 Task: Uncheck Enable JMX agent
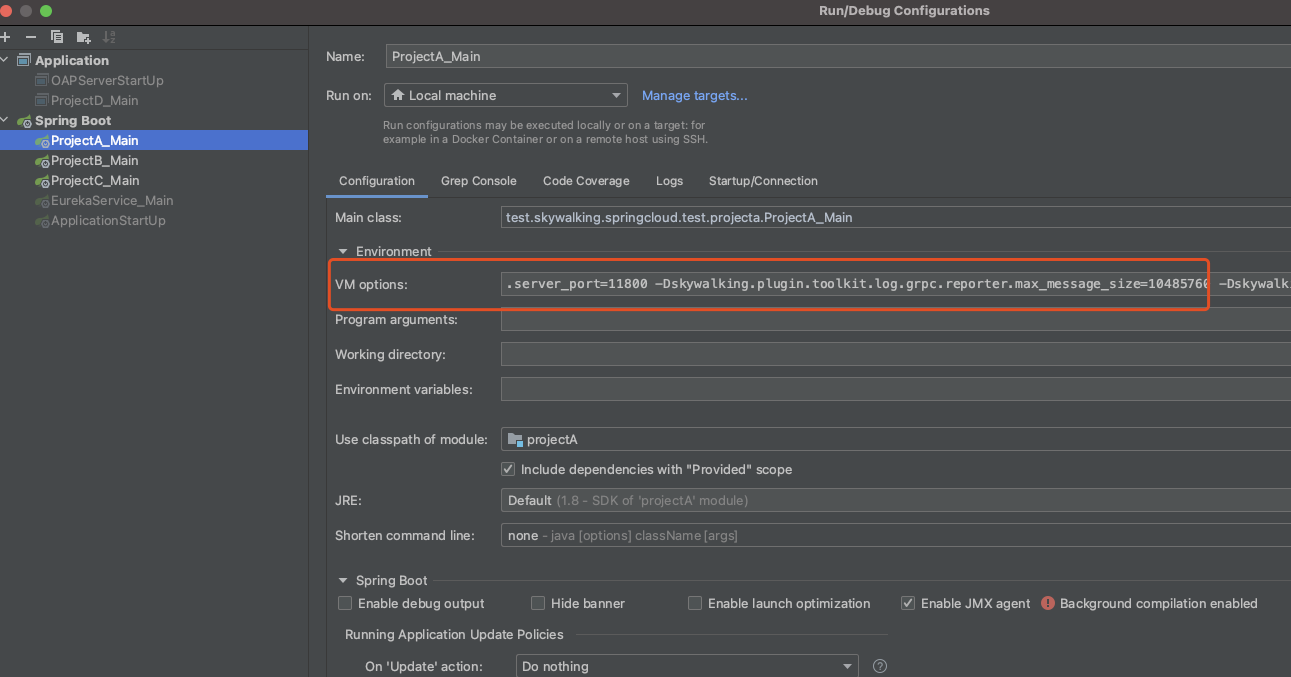pos(908,603)
